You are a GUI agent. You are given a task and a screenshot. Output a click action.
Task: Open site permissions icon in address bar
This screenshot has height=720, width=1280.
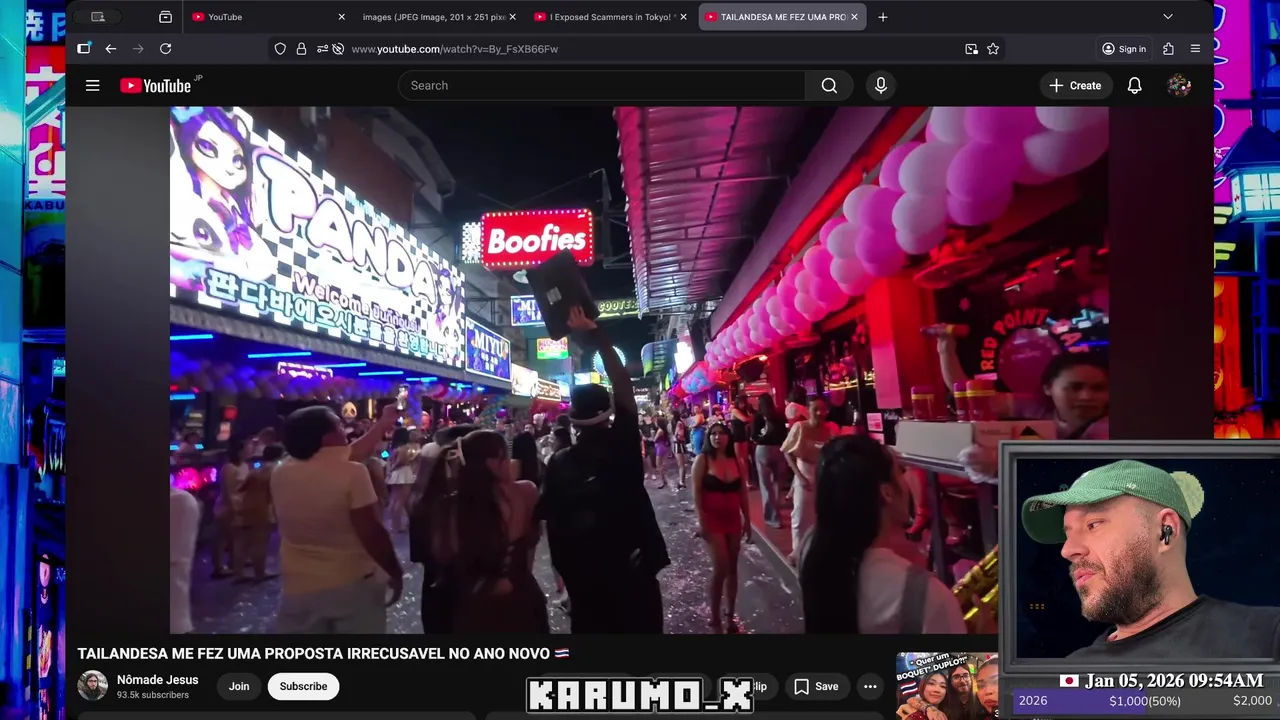coord(322,49)
